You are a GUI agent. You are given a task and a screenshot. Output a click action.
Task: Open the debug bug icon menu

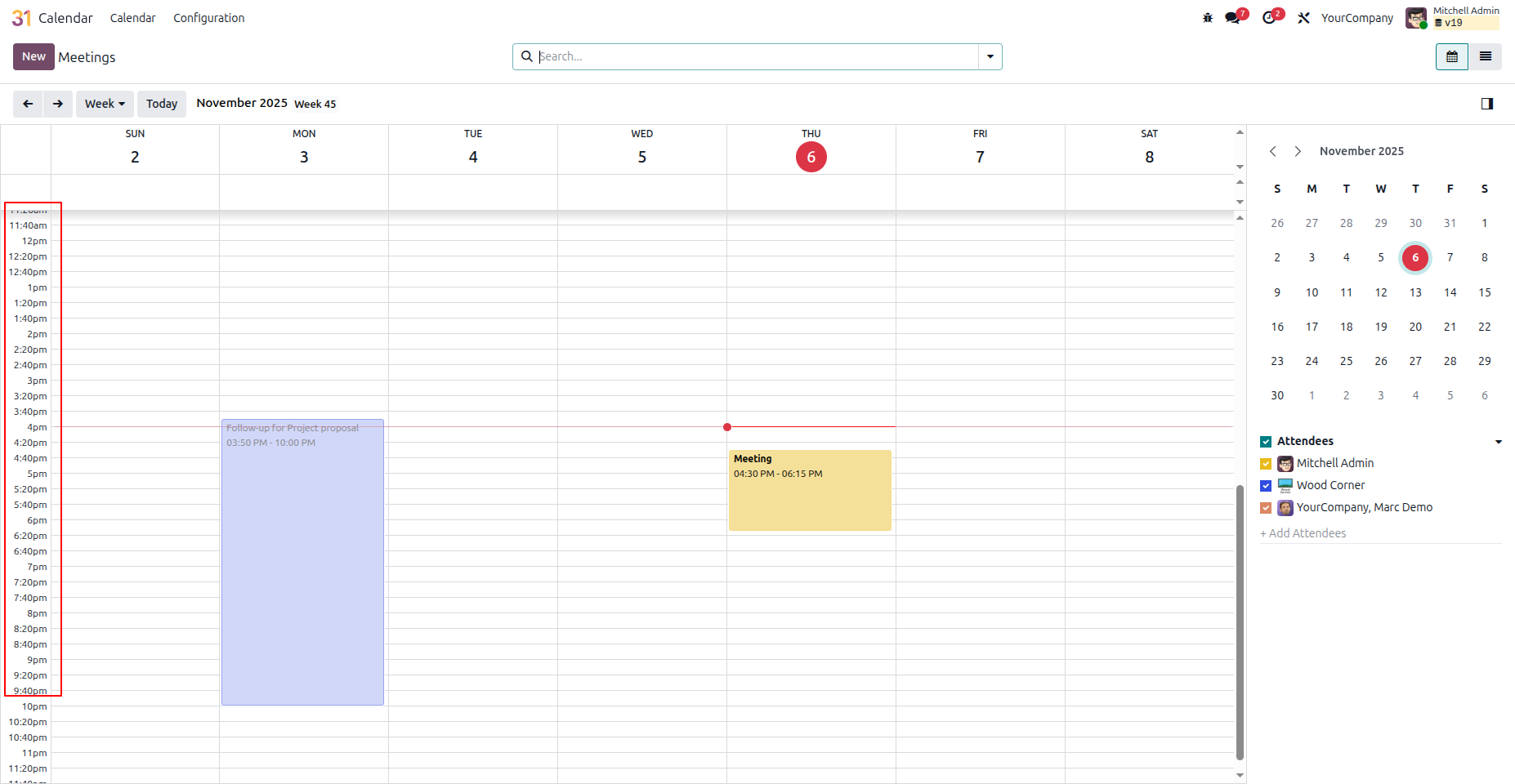[x=1208, y=18]
